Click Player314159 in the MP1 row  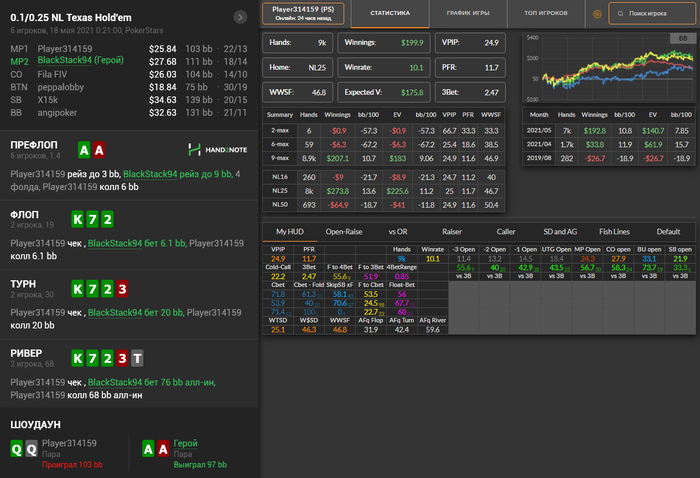tap(65, 49)
